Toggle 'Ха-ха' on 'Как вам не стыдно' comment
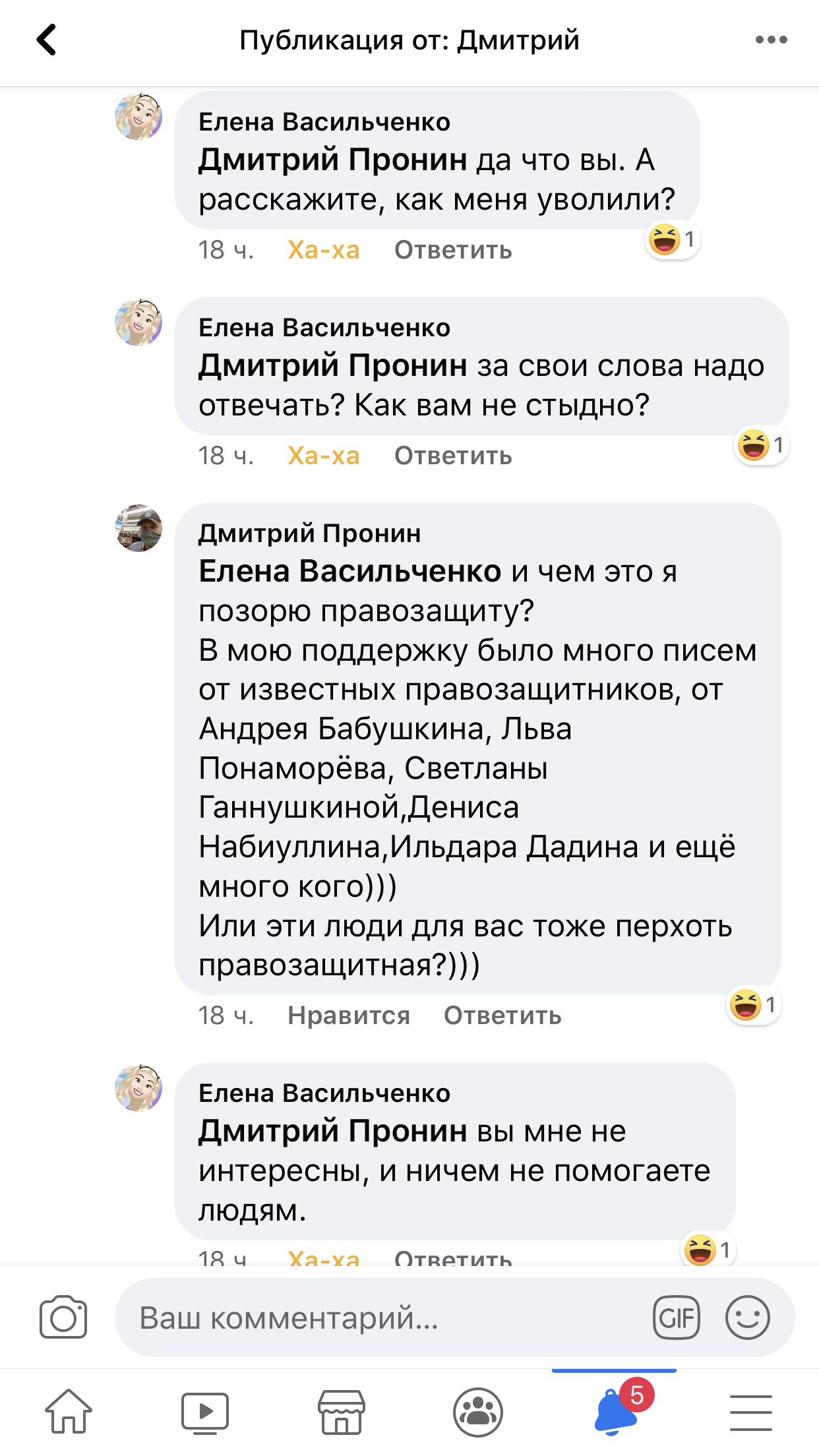 point(324,456)
